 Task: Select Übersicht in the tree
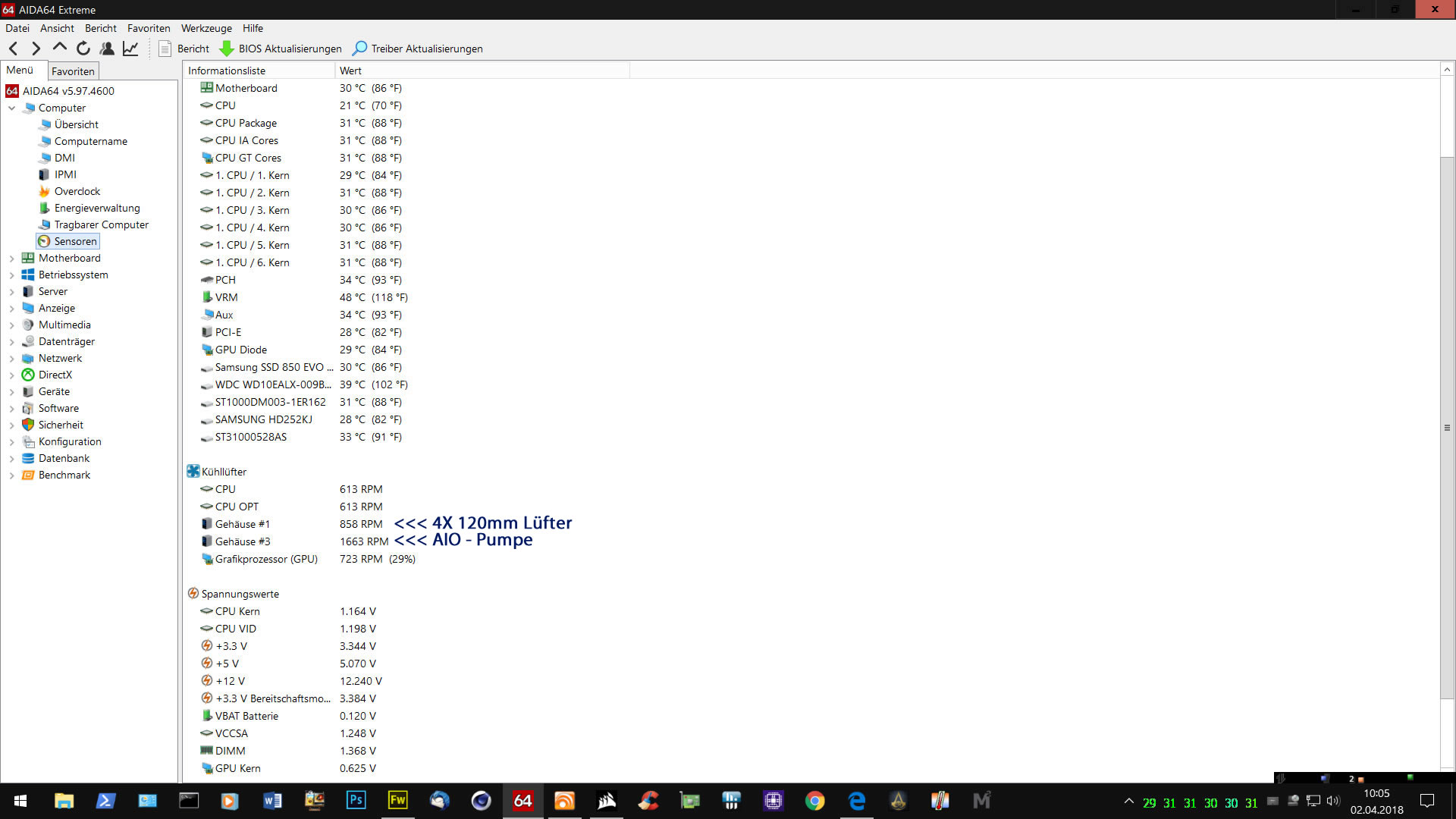76,124
